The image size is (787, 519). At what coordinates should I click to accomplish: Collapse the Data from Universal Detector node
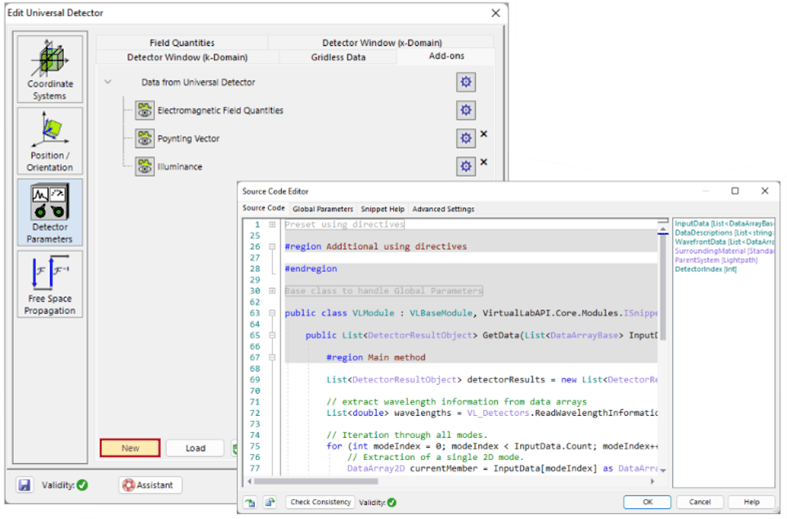click(108, 82)
